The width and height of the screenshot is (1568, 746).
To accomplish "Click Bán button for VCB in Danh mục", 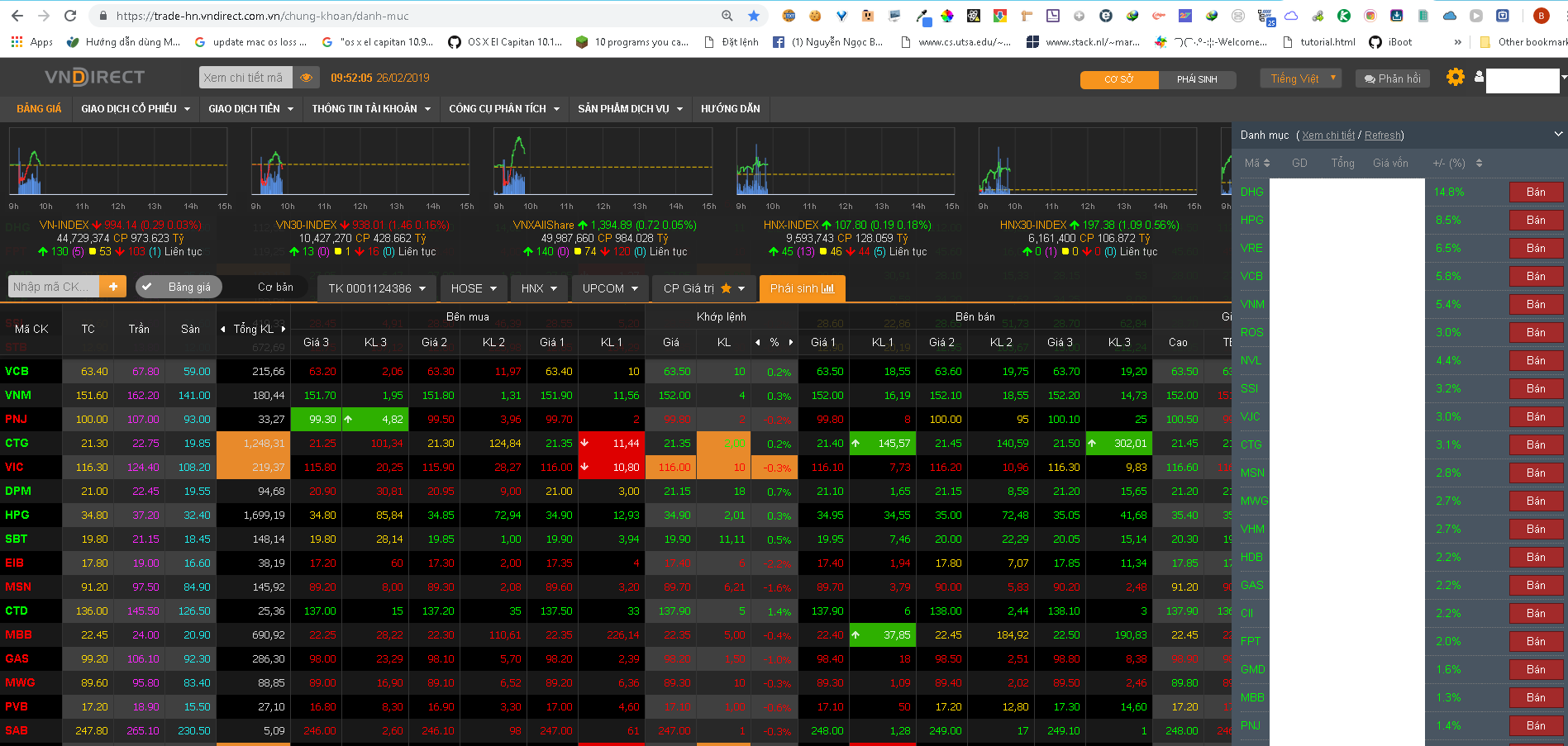I will point(1536,276).
